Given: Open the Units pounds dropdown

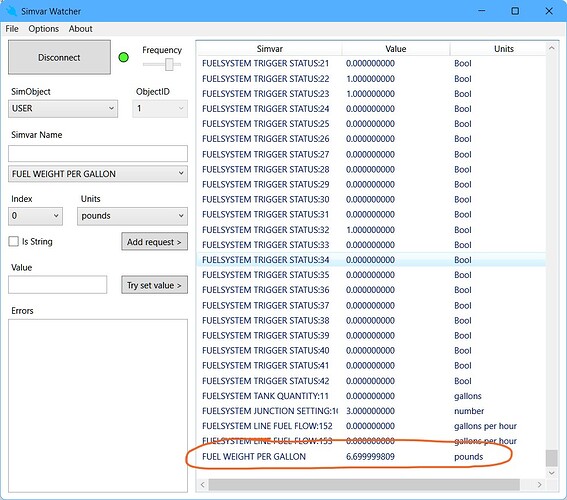Looking at the screenshot, I should 132,216.
